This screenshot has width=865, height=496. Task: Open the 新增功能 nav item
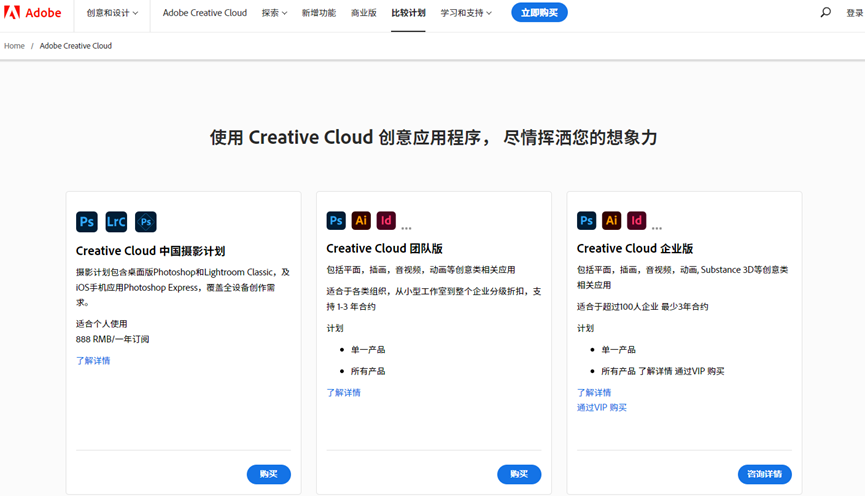[319, 13]
